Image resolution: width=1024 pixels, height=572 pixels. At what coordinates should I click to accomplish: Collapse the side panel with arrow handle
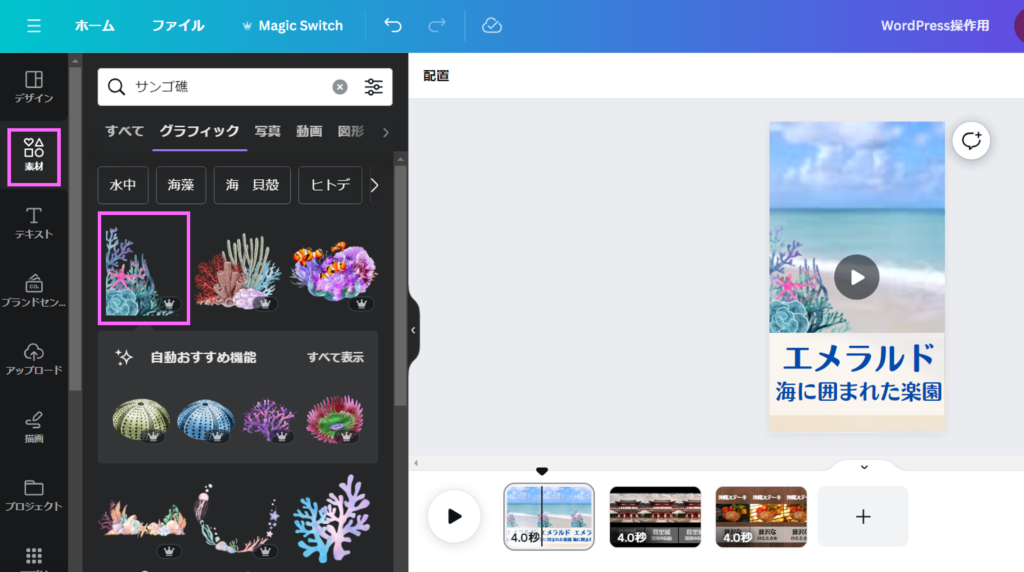[413, 330]
